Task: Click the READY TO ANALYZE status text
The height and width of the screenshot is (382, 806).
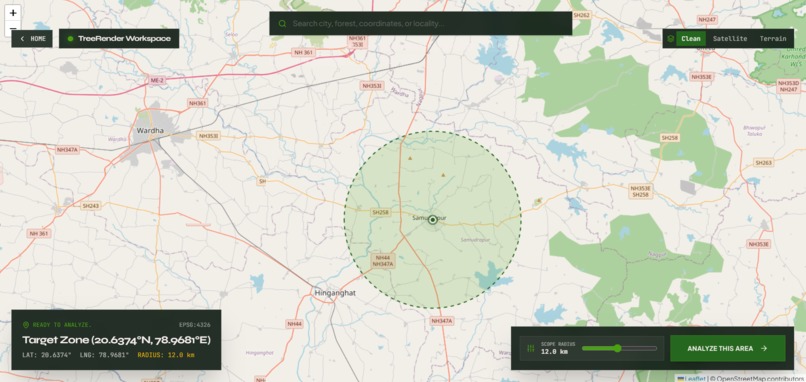Action: pyautogui.click(x=62, y=325)
